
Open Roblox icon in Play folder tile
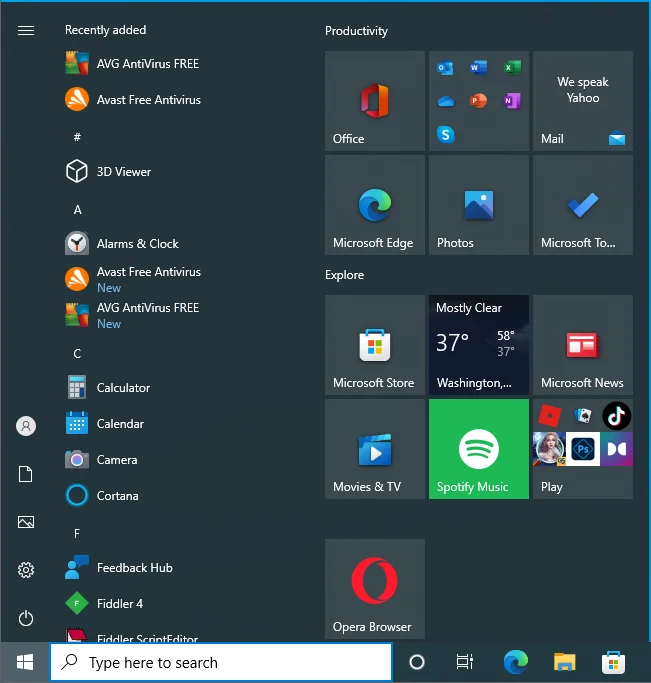[550, 416]
